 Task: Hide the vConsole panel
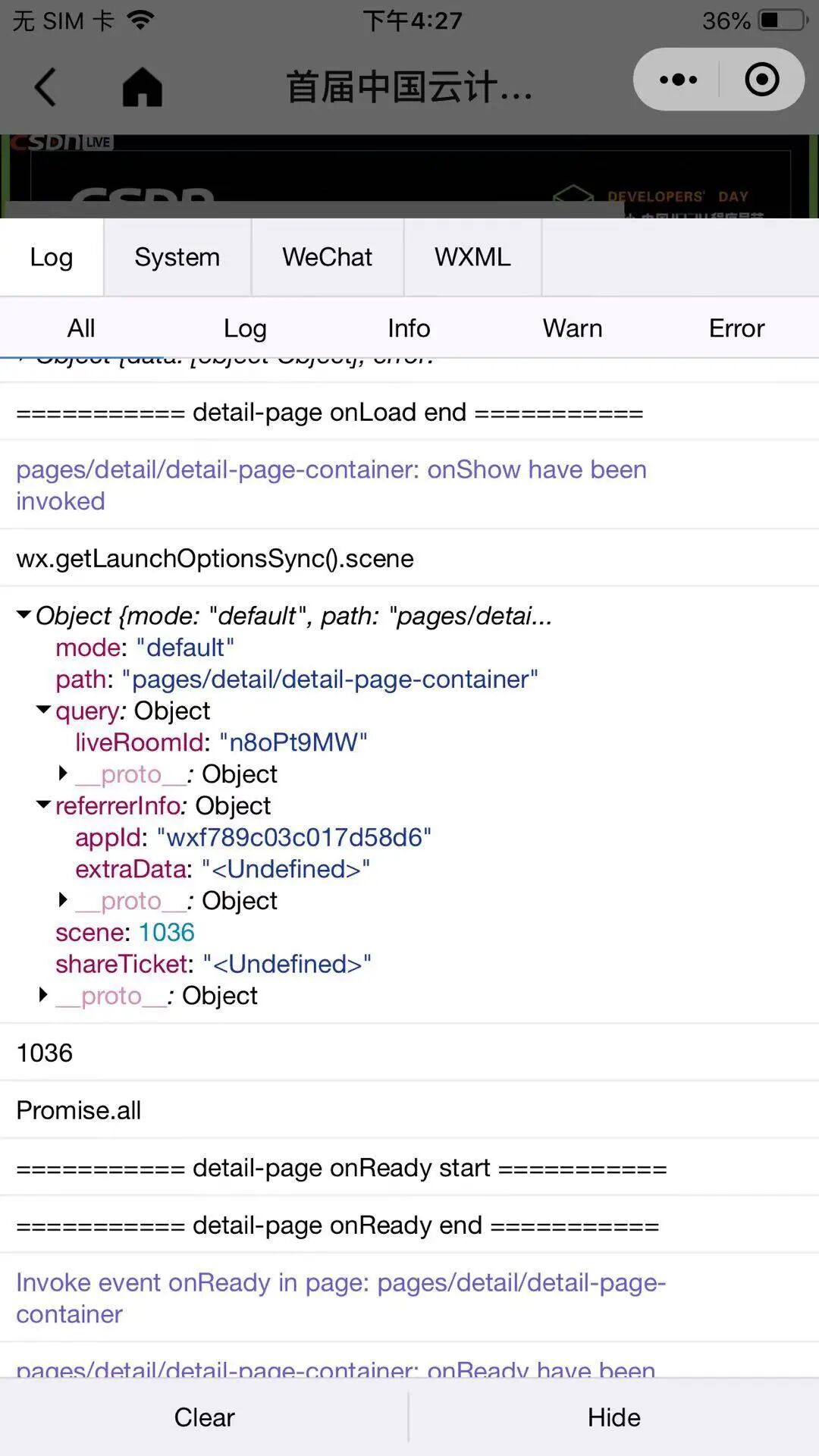point(614,1417)
